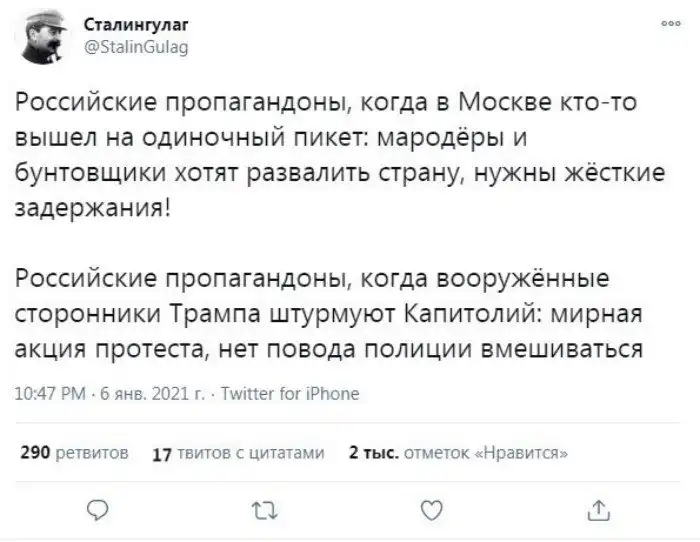The height and width of the screenshot is (542, 700).
Task: Click the 10:47 PM timestamp
Action: click(x=49, y=394)
